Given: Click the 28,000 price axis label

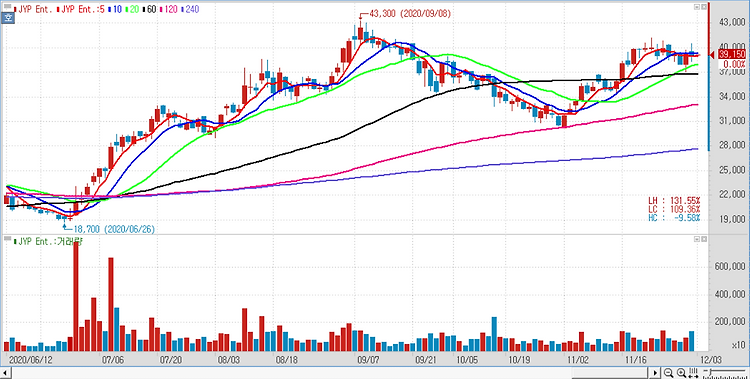Looking at the screenshot, I should pos(732,146).
